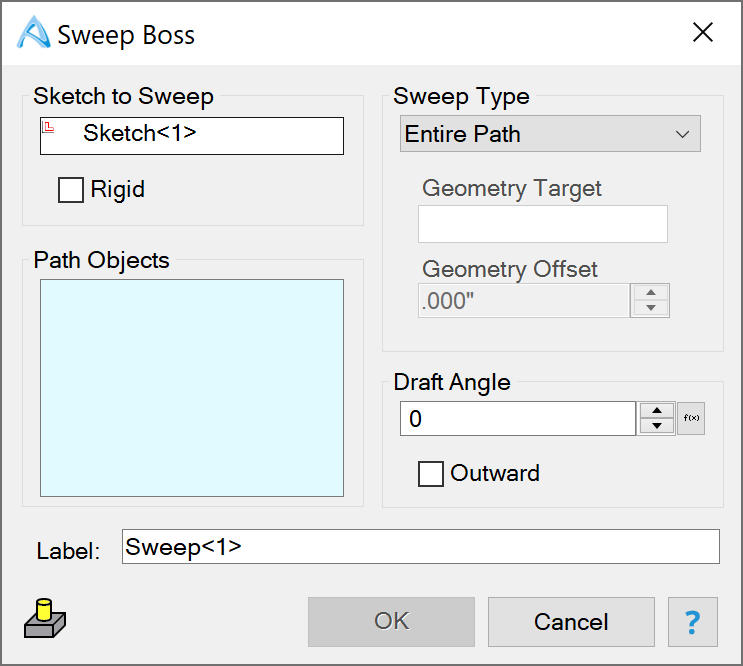
Task: Click the sketch icon beside Sketch<1>
Action: [48, 127]
